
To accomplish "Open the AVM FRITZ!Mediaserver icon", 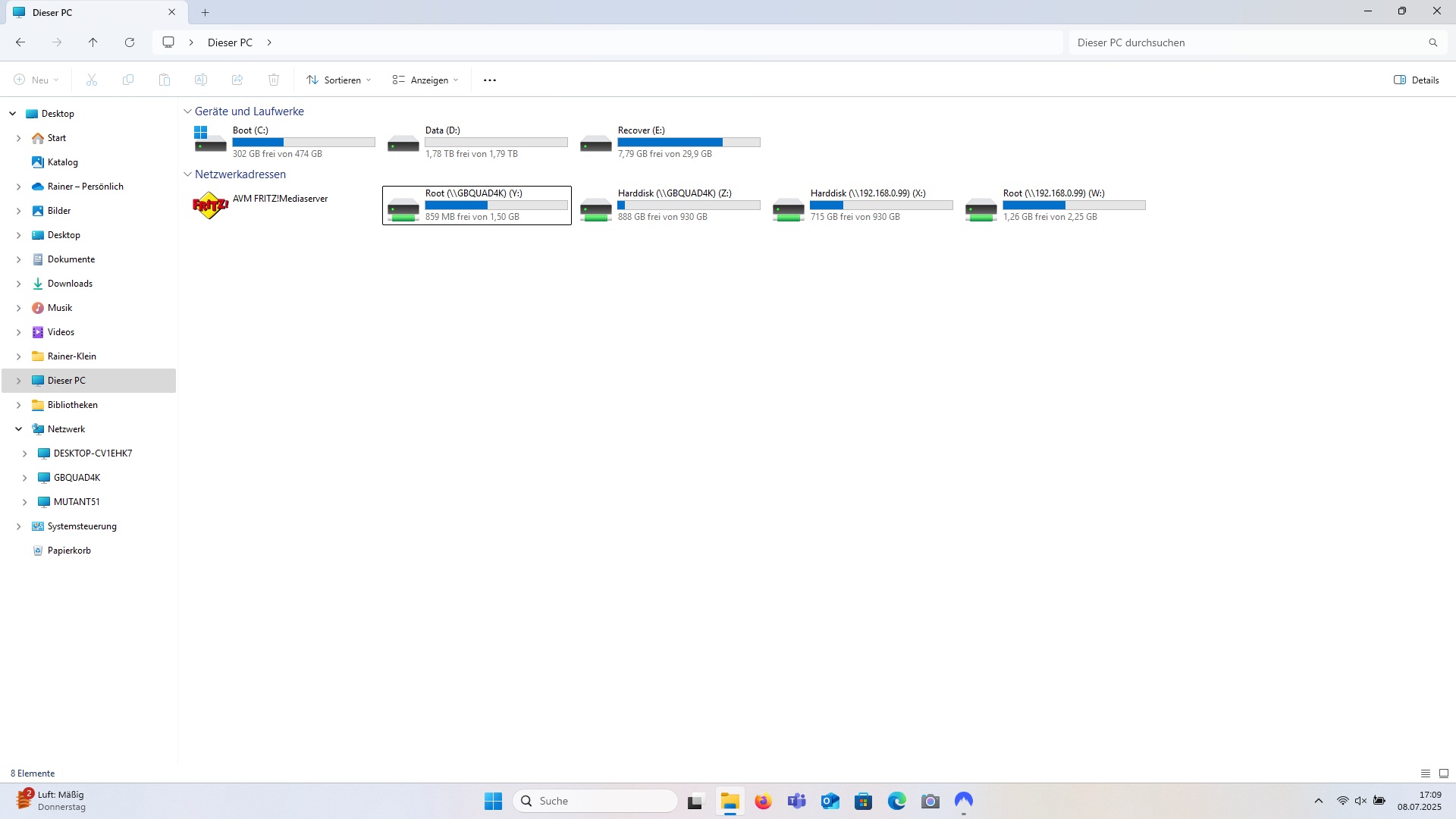I will (x=210, y=206).
